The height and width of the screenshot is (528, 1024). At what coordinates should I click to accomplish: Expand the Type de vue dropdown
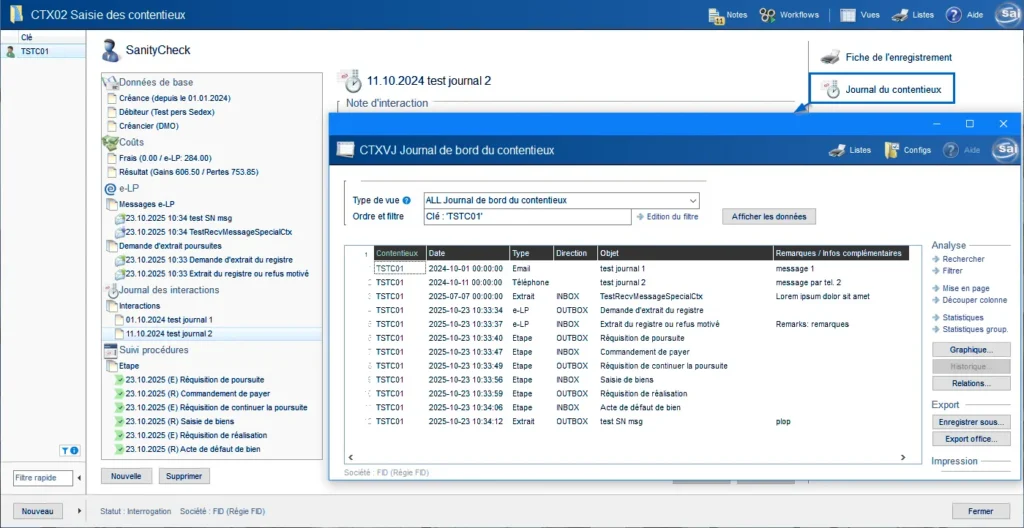693,200
